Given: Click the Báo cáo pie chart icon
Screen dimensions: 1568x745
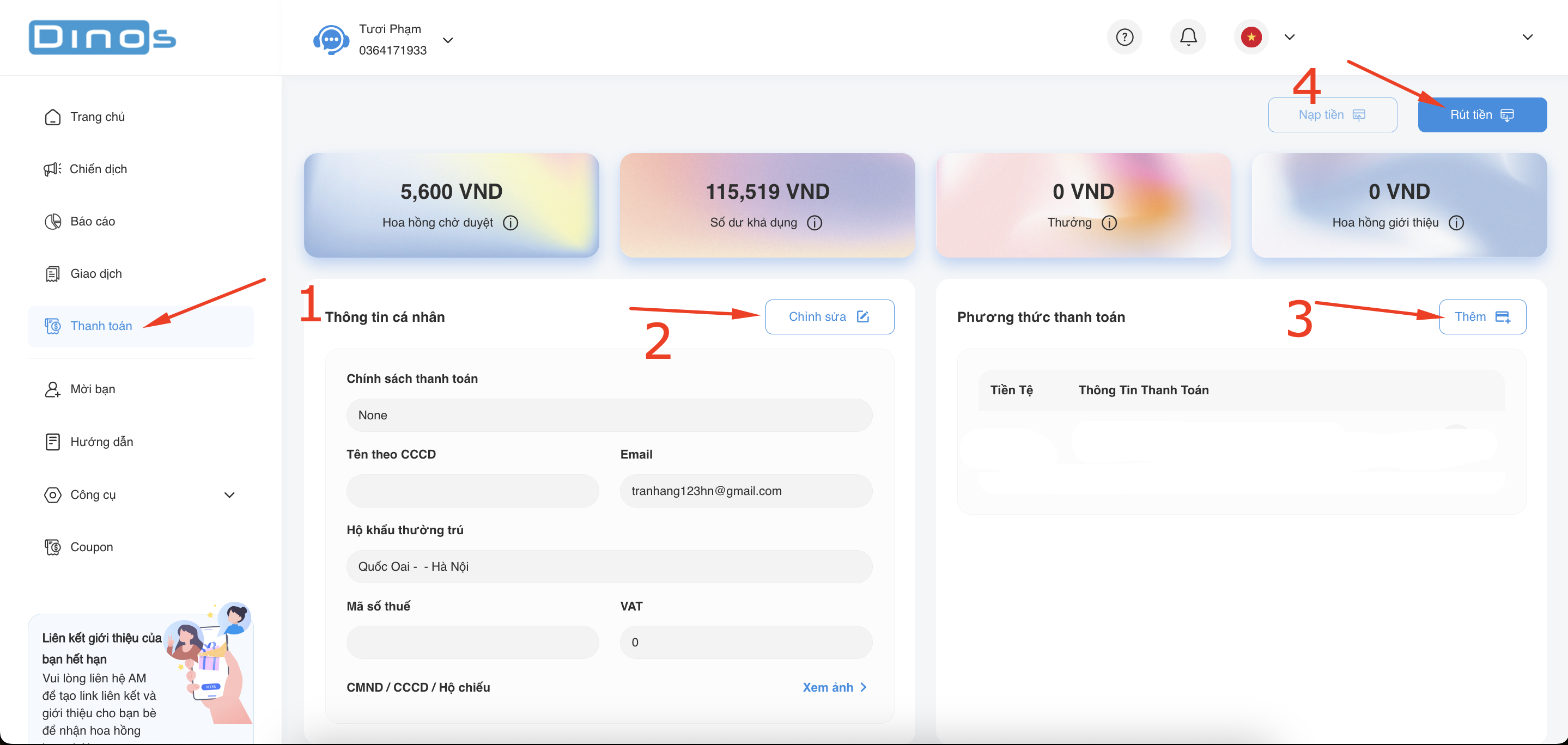Looking at the screenshot, I should [x=53, y=222].
